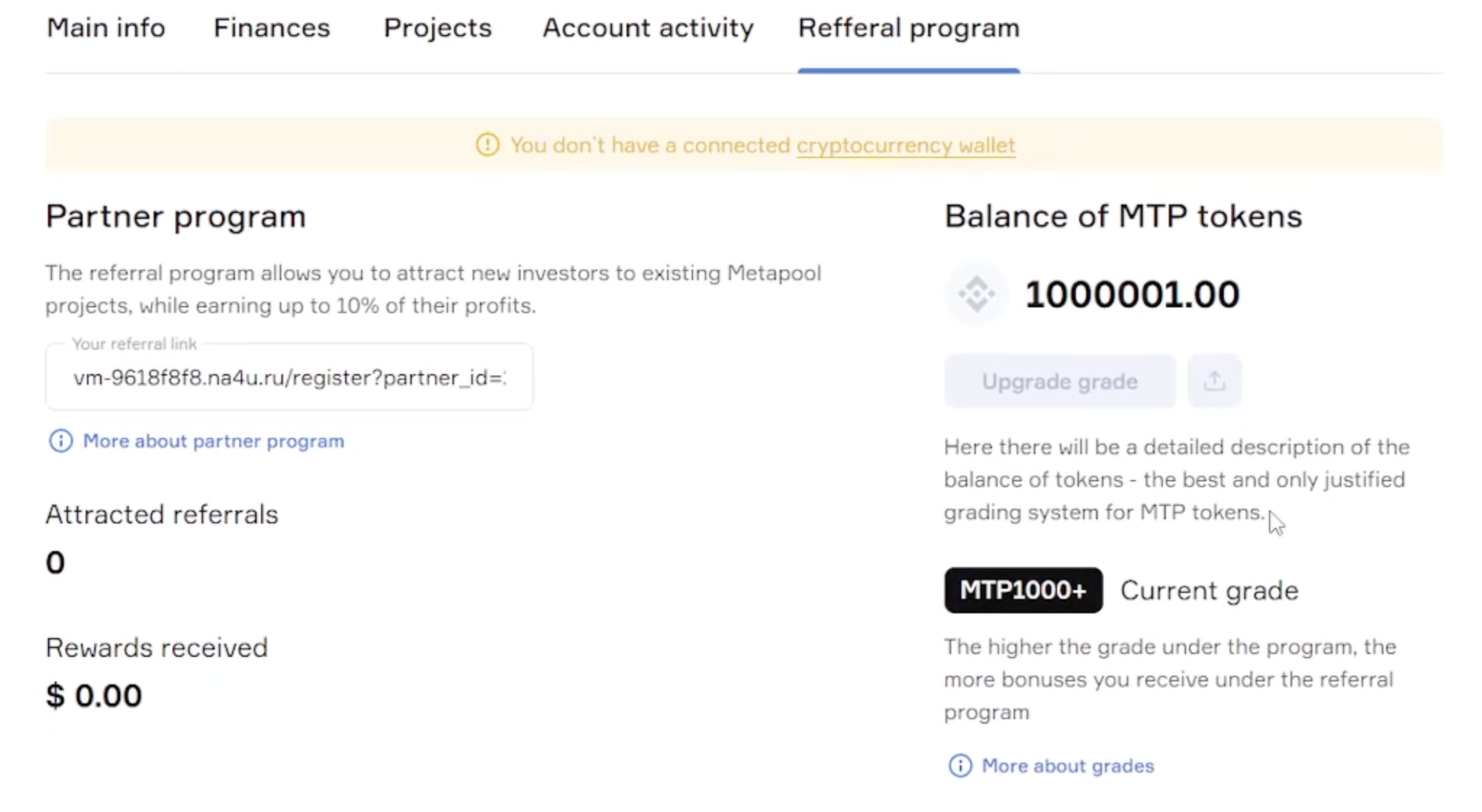Click the MTP1000+ grade badge
This screenshot has width=1482, height=812.
[x=1023, y=590]
